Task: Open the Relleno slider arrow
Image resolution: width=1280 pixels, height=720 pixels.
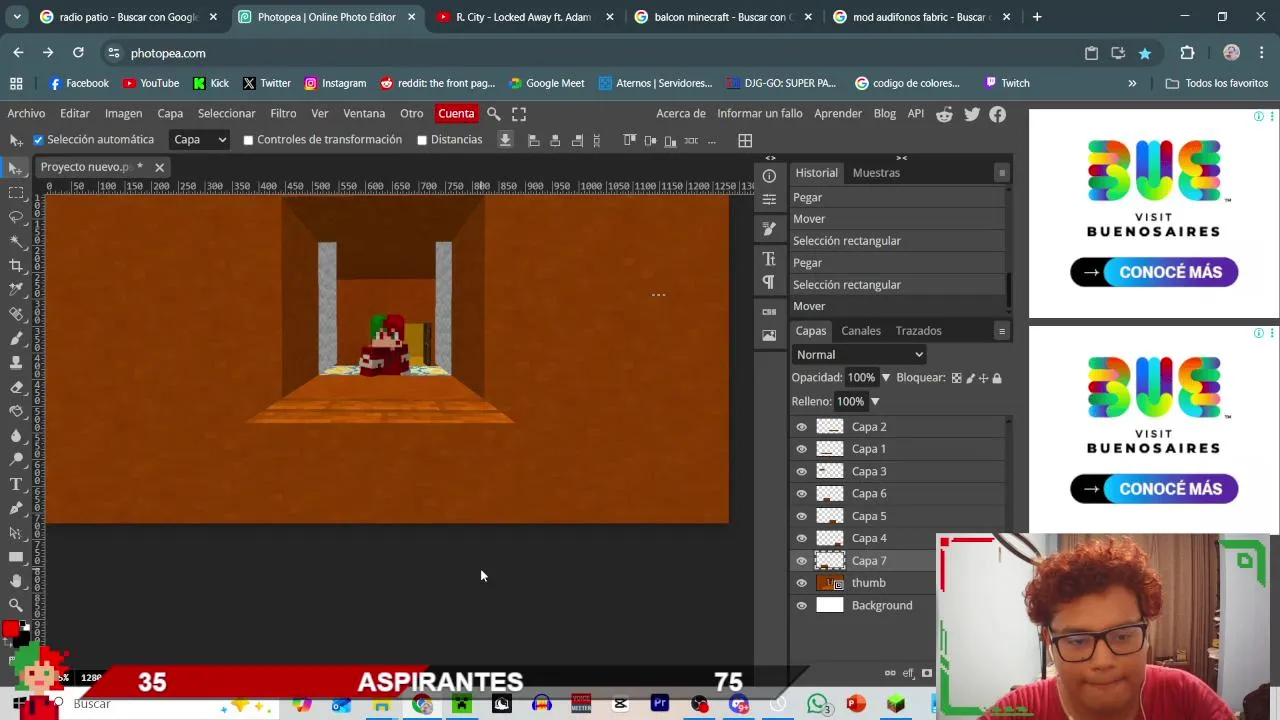Action: (874, 402)
